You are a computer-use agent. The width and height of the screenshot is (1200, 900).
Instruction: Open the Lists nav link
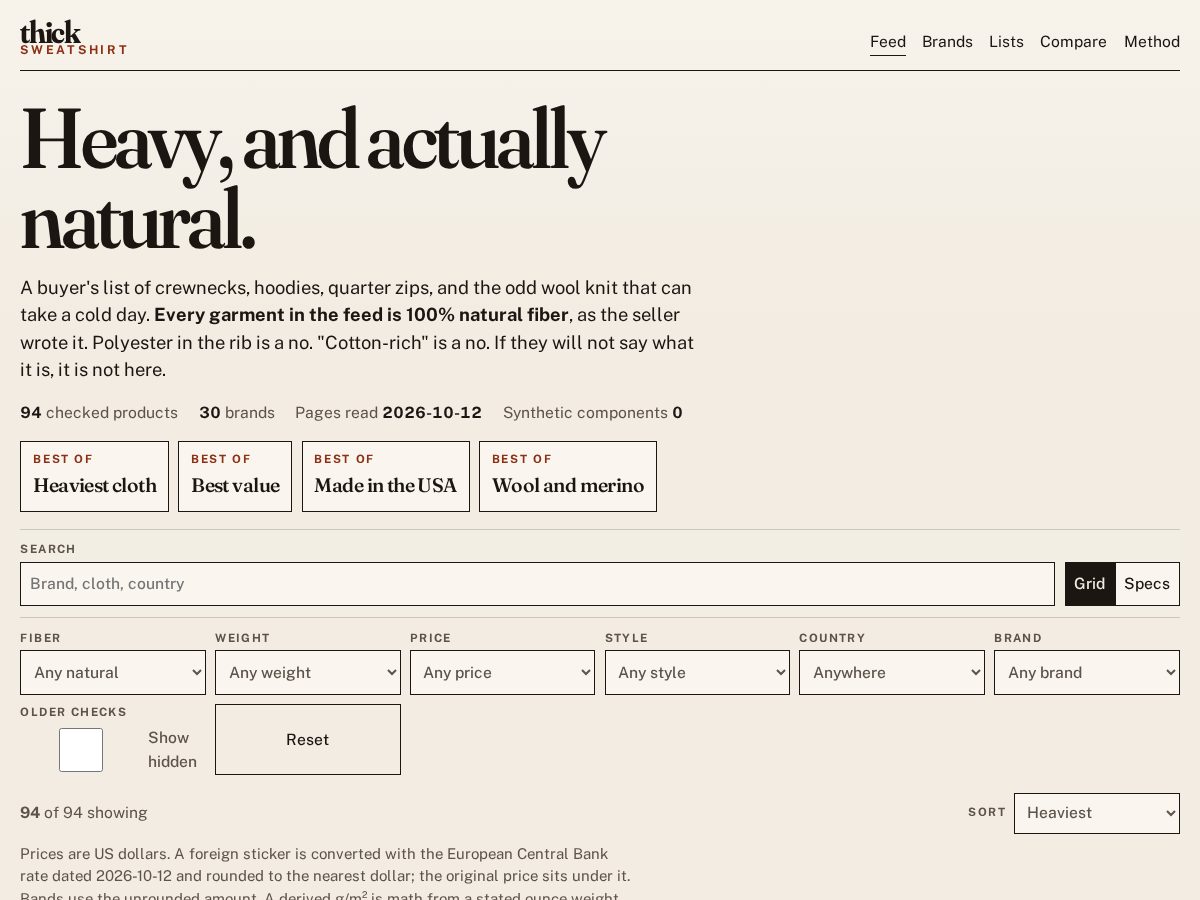pyautogui.click(x=1006, y=42)
